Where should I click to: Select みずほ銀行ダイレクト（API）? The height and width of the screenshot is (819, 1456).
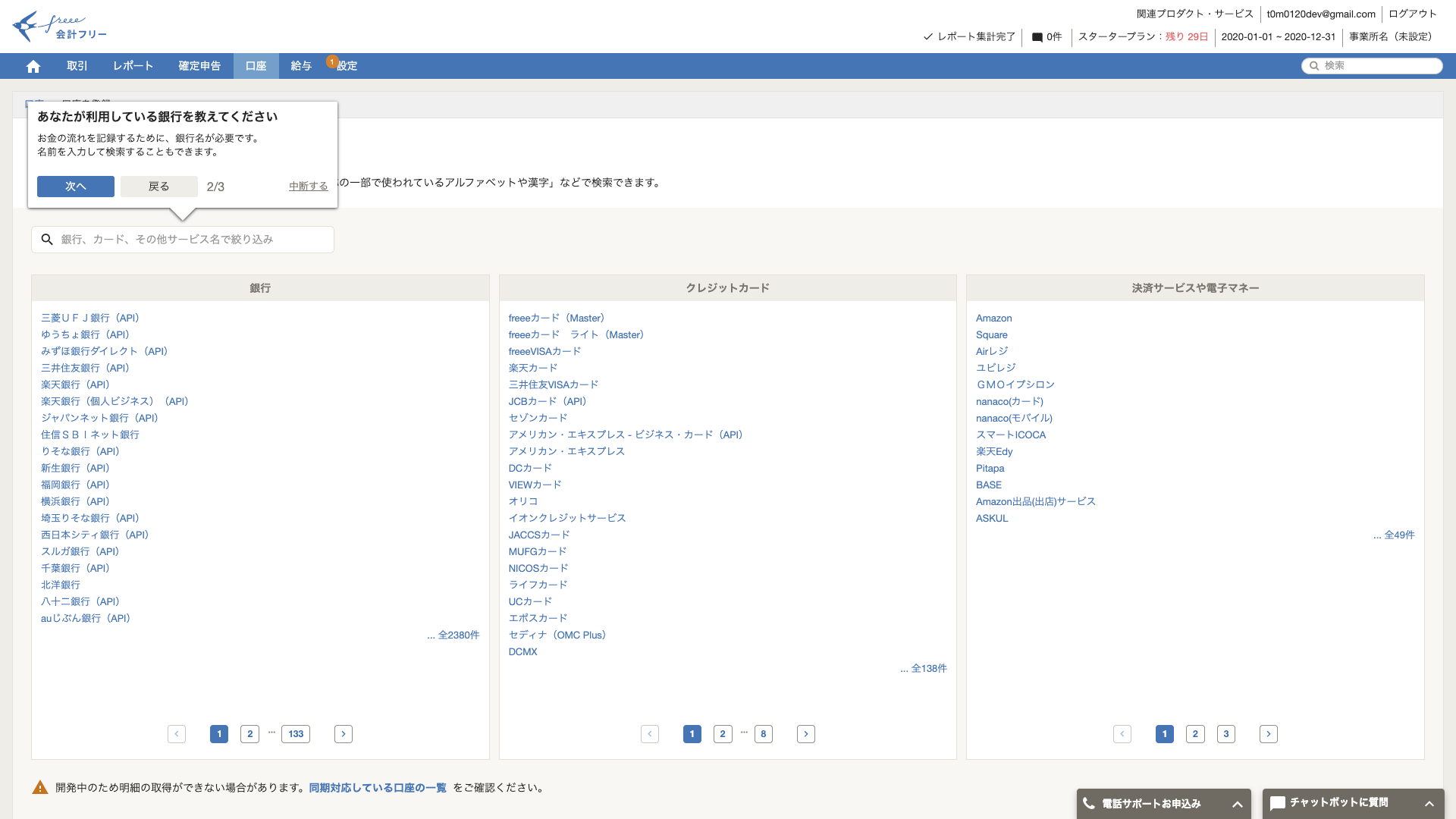pos(105,352)
